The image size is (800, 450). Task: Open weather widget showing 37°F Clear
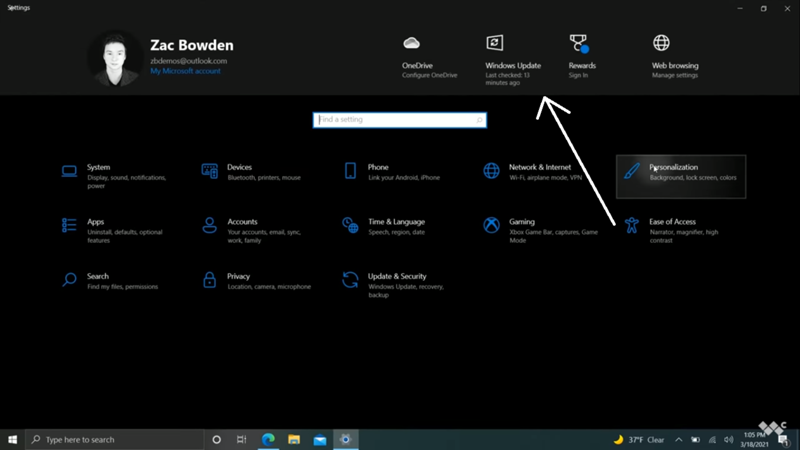coord(638,440)
